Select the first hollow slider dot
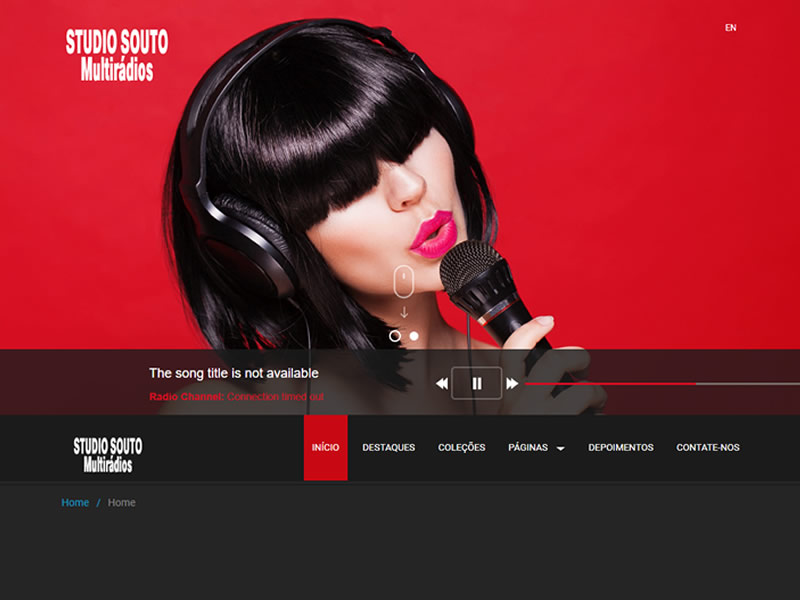Viewport: 800px width, 600px height. tap(394, 336)
